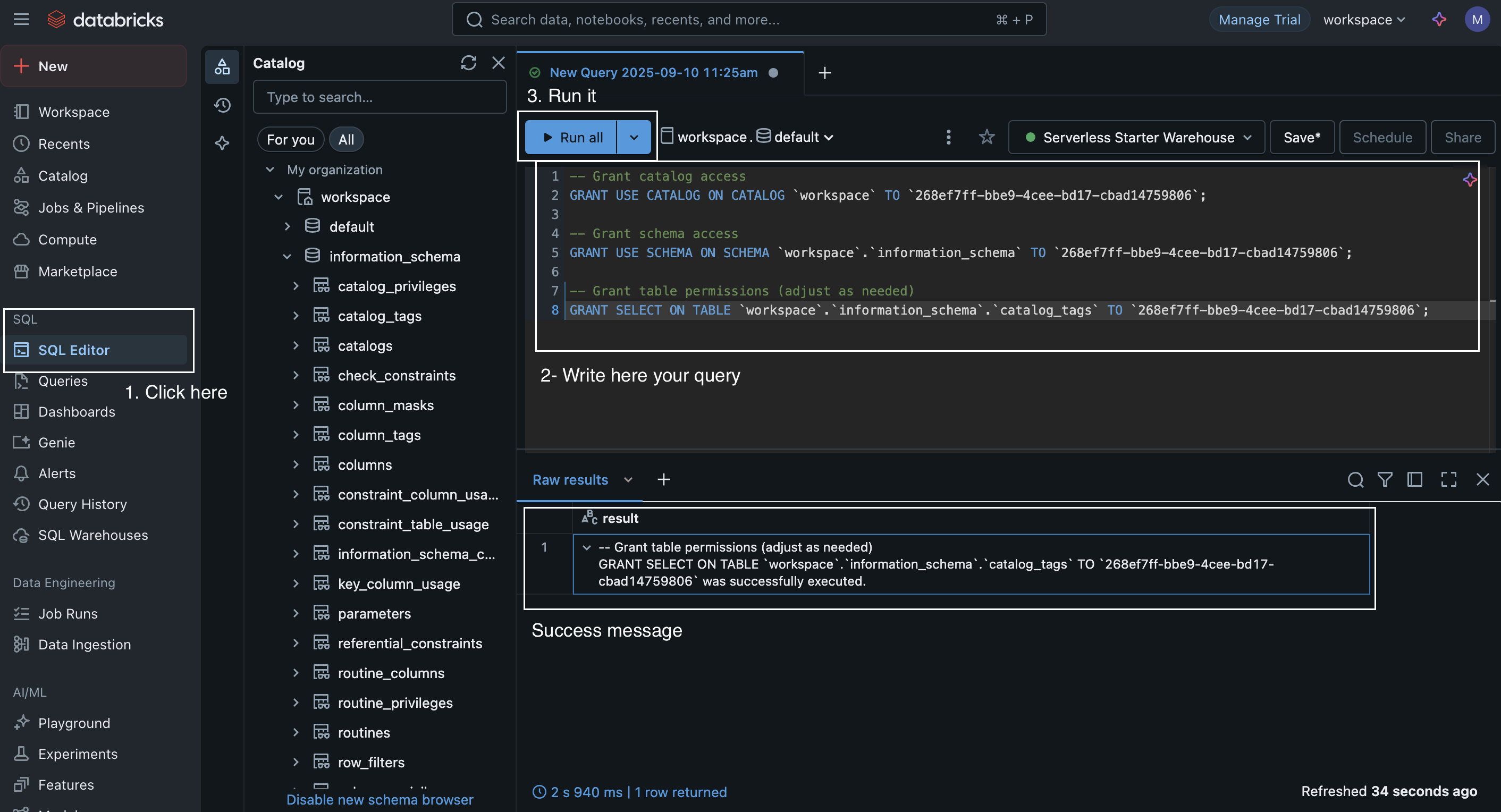1501x812 pixels.
Task: Open the Run all dropdown arrow
Action: [x=634, y=137]
